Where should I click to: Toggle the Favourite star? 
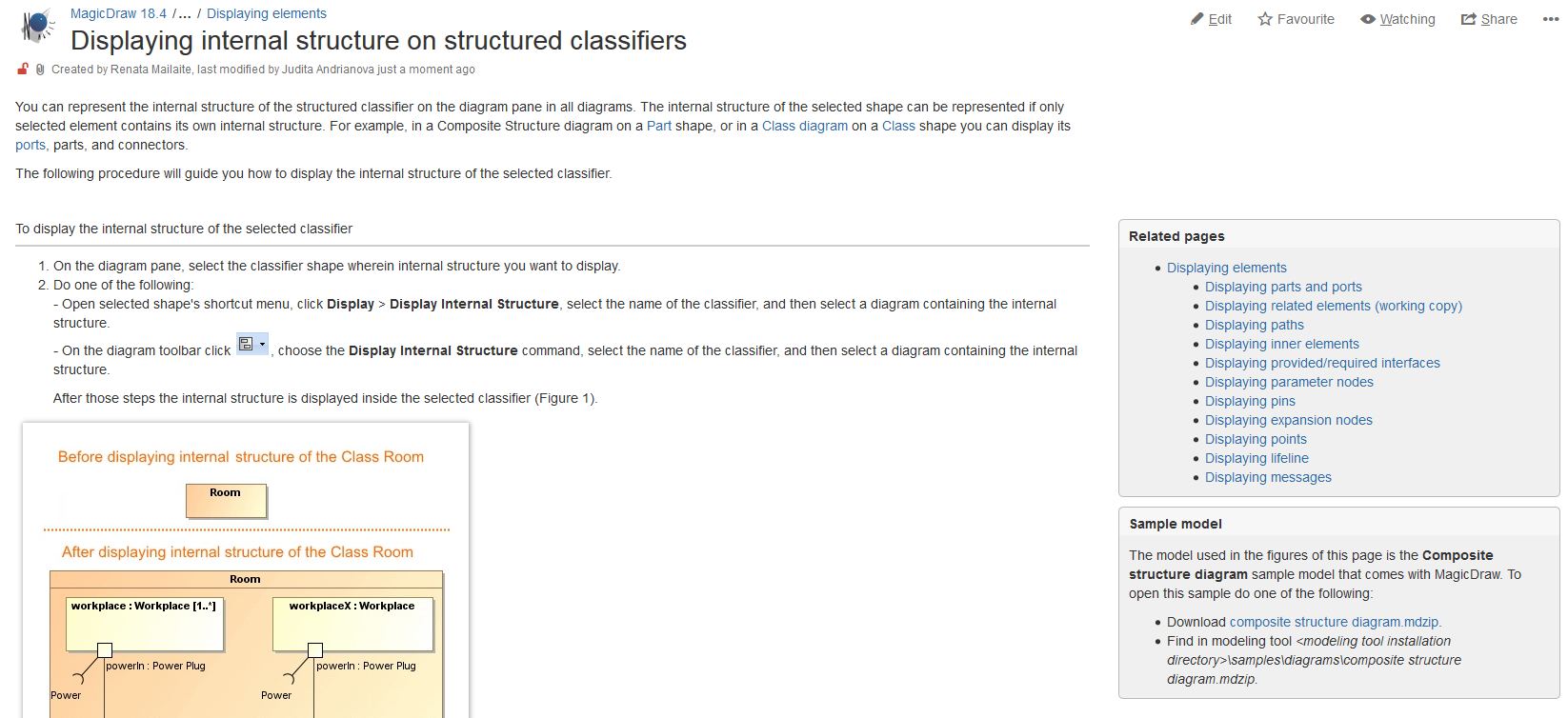[x=1265, y=19]
